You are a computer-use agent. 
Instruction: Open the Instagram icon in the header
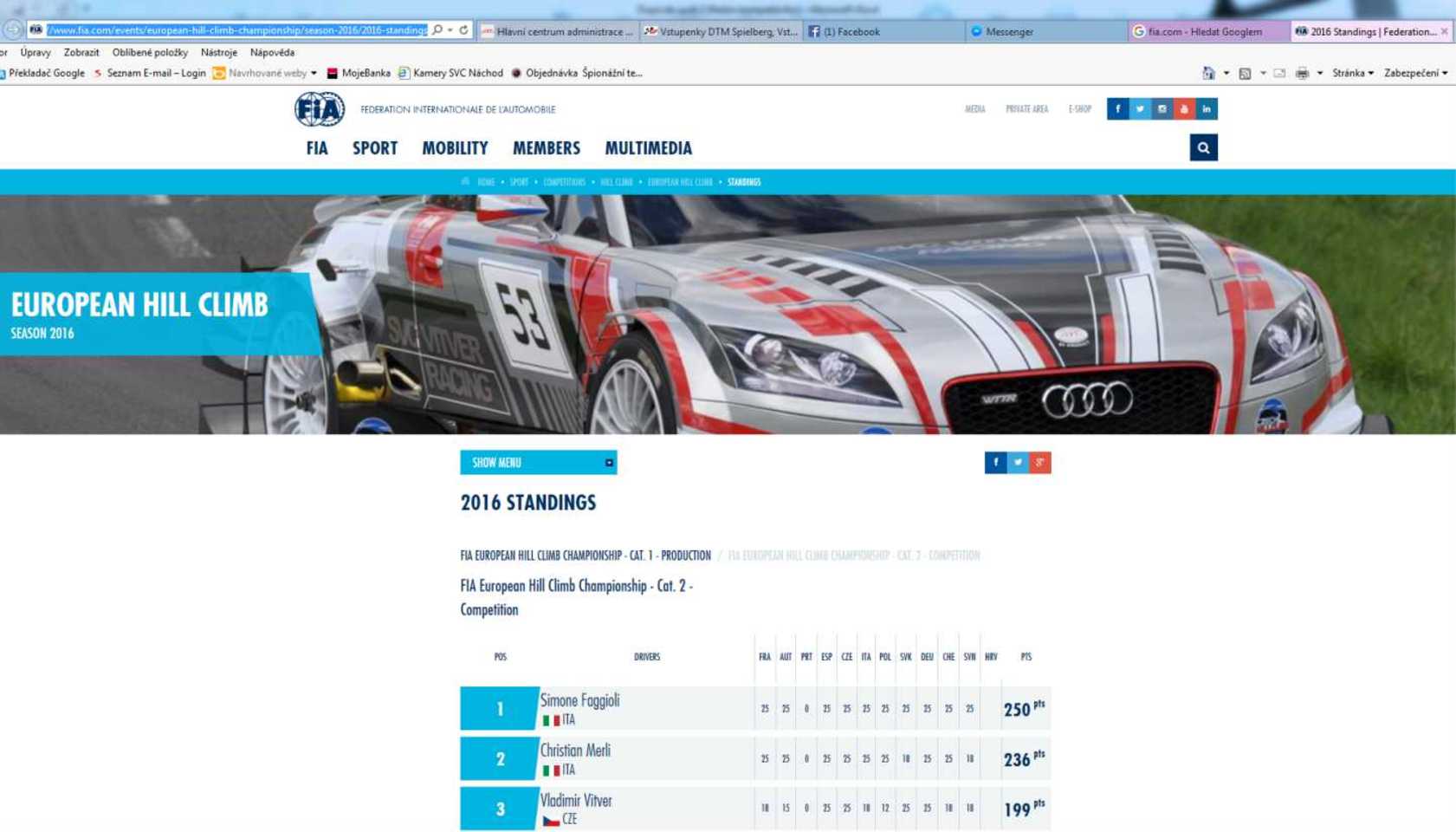[x=1162, y=109]
